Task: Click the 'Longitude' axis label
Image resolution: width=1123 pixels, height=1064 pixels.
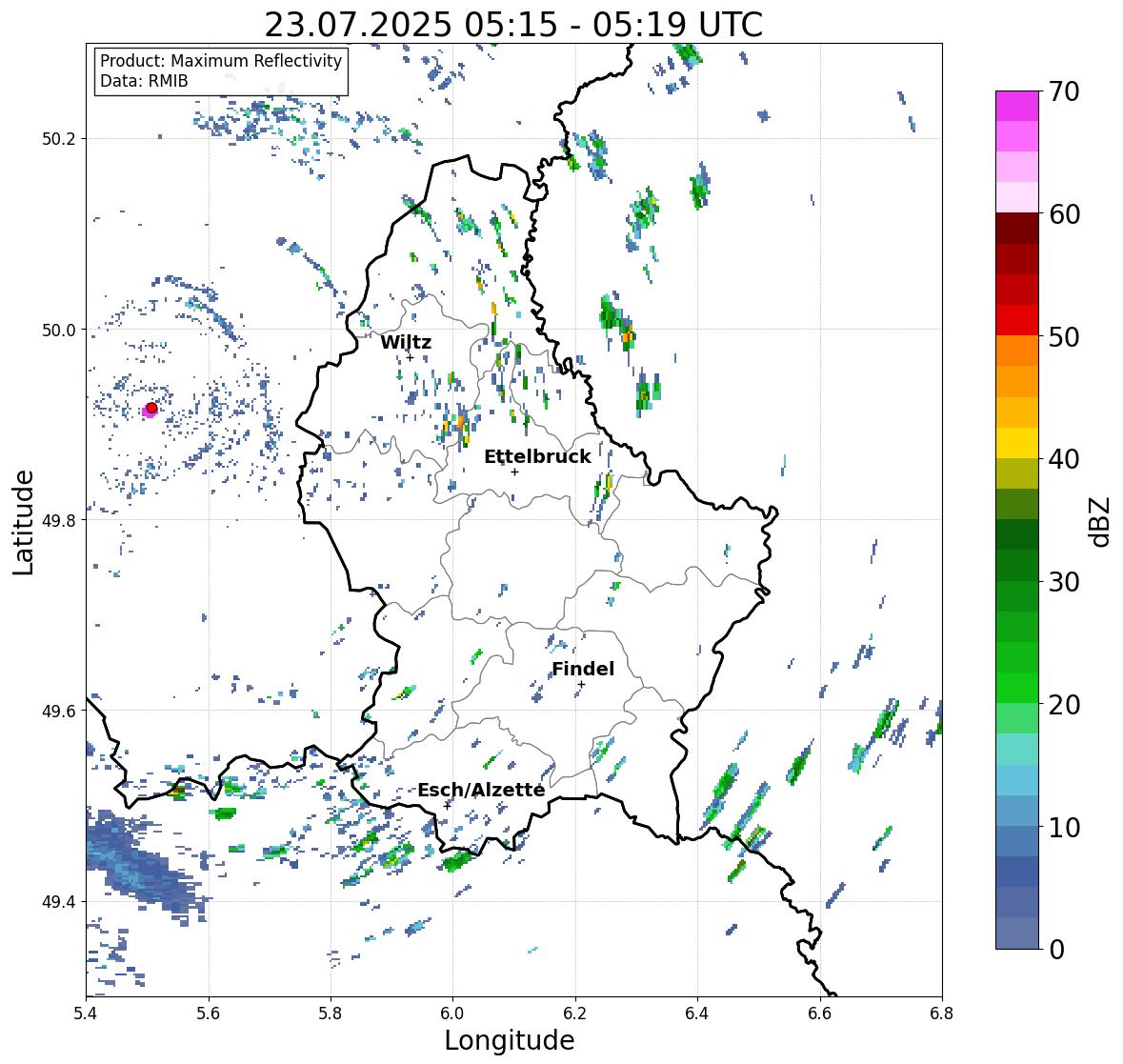Action: click(510, 1040)
